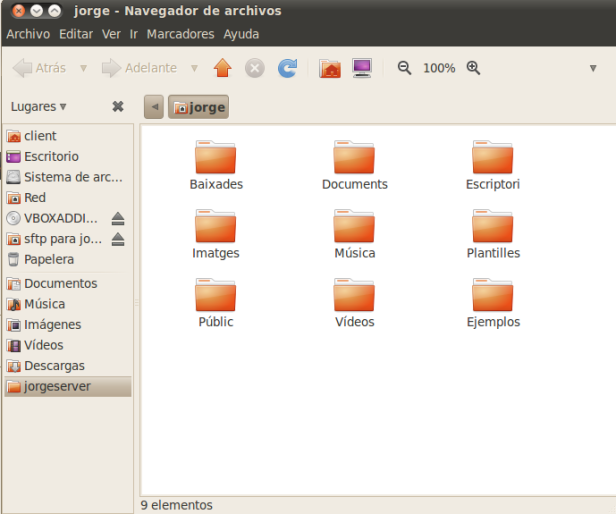This screenshot has width=616, height=514.
Task: Open Descargas bookmark
Action: coord(68,366)
